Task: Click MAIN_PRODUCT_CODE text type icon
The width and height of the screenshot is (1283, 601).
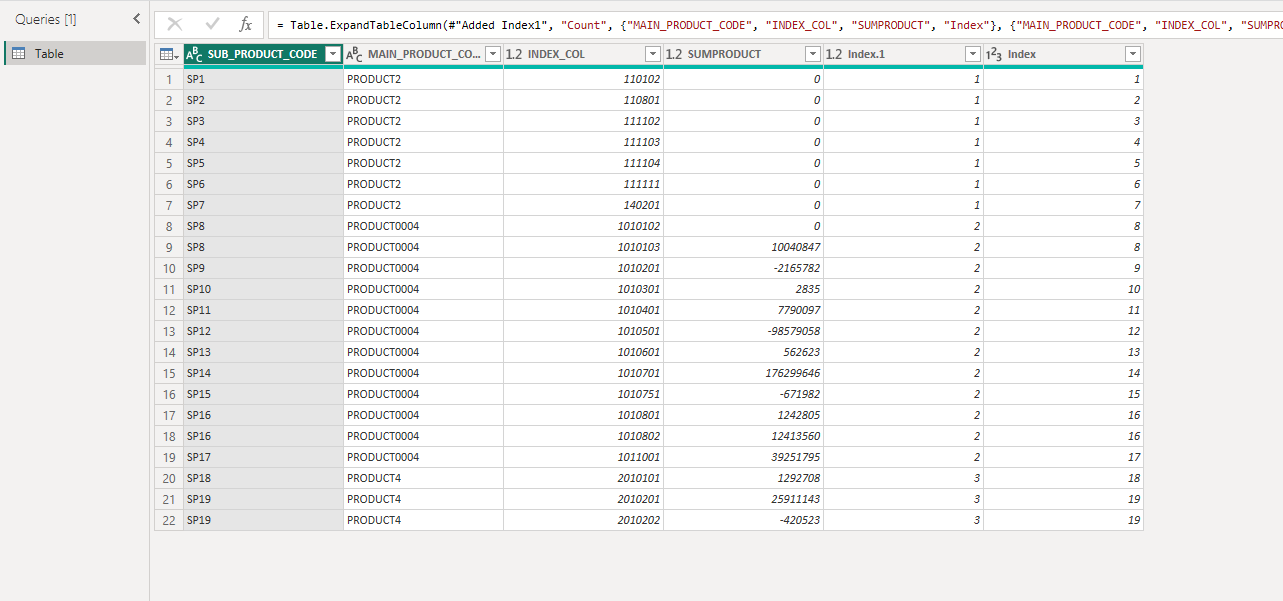Action: (x=354, y=54)
